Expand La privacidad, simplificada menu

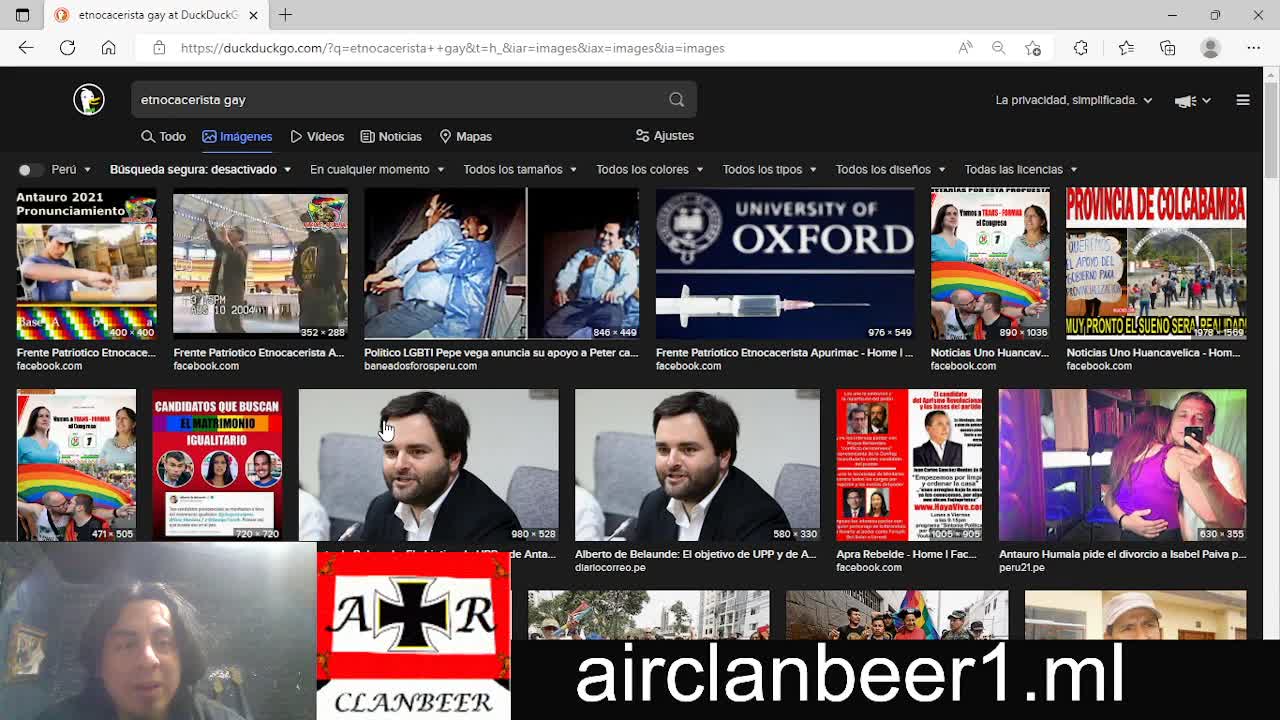coord(1074,100)
